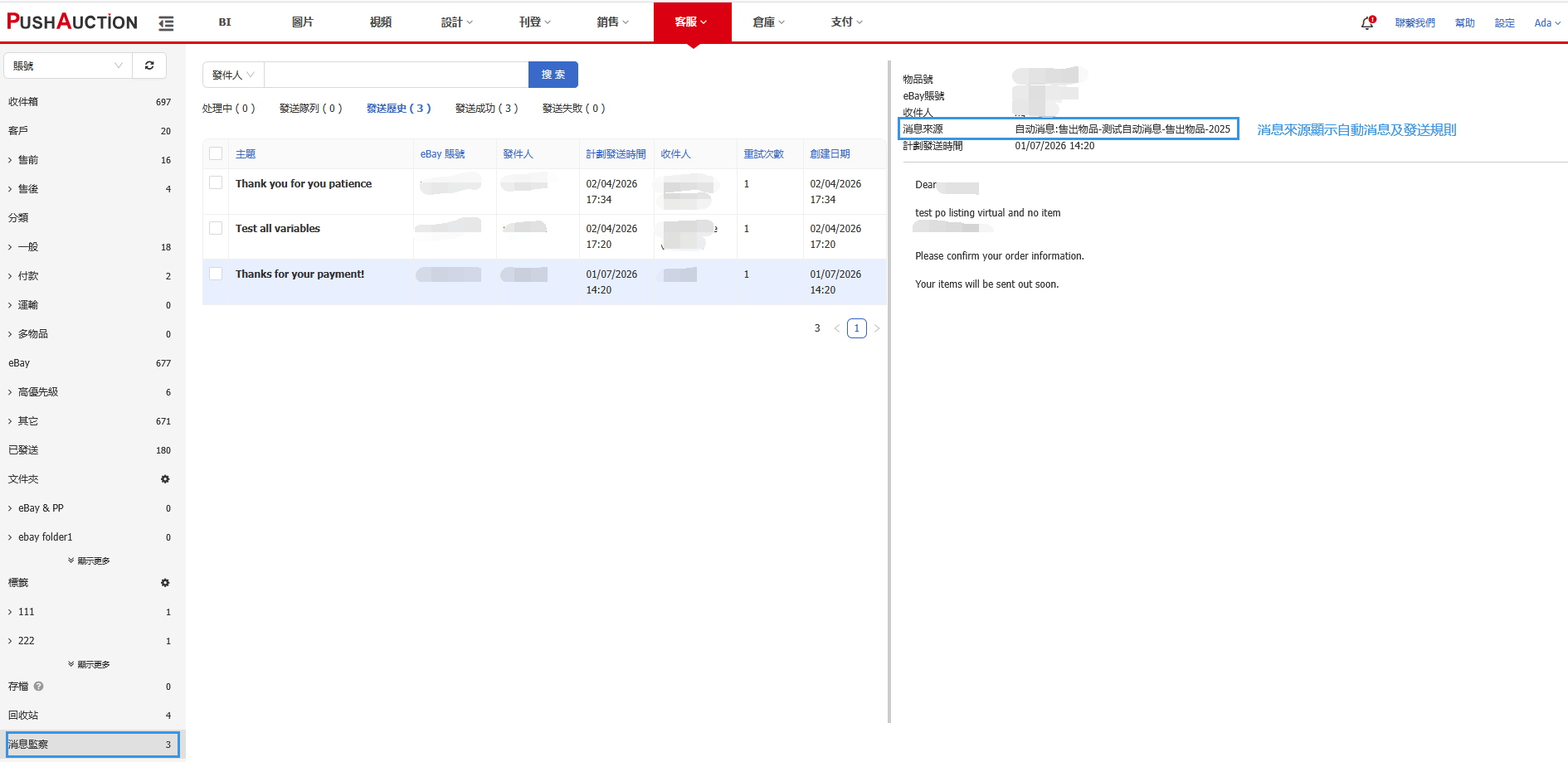Go to next page arrow
The height and width of the screenshot is (762, 1568).
tap(877, 328)
